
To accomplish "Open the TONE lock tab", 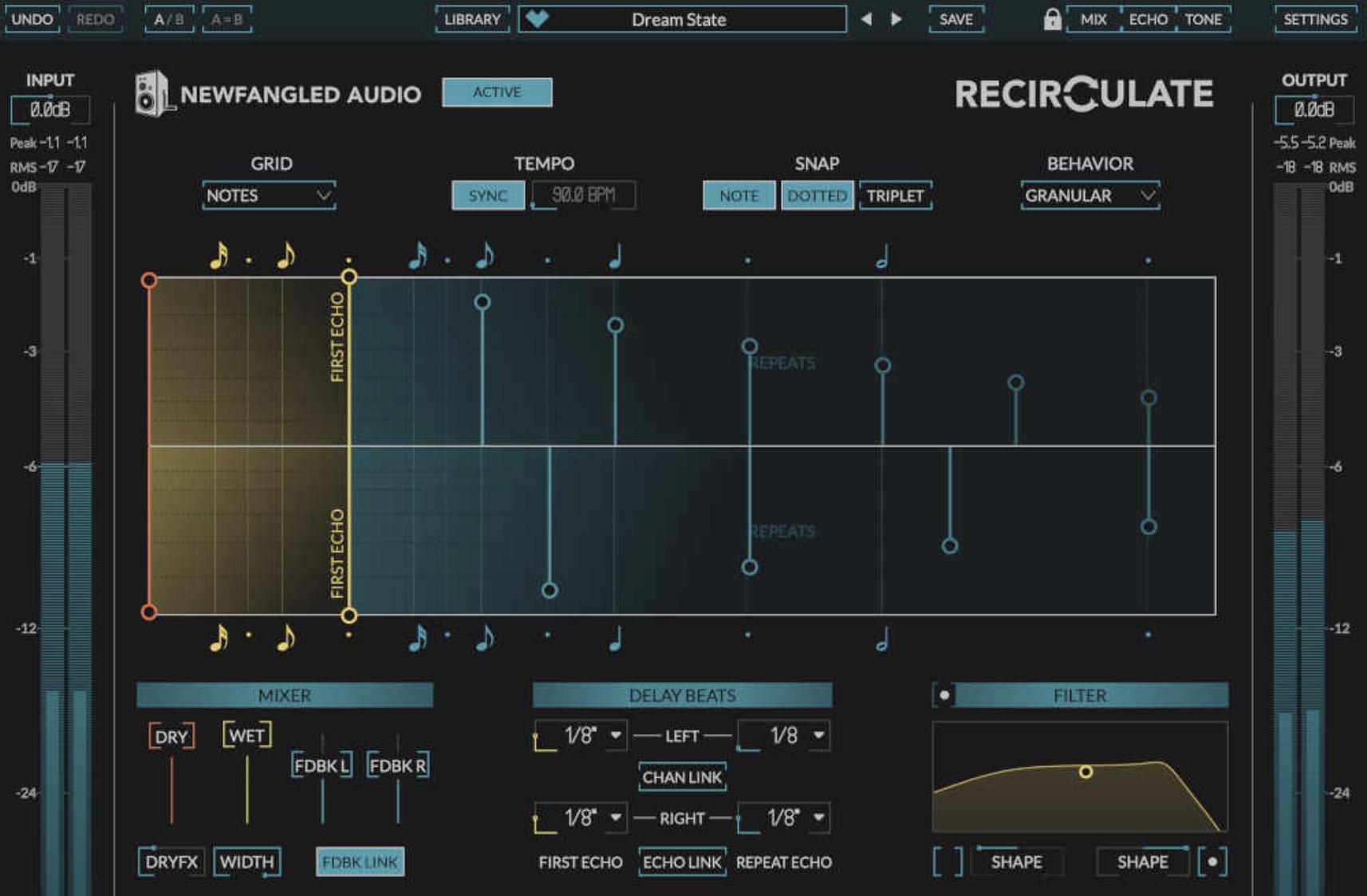I will (1203, 19).
